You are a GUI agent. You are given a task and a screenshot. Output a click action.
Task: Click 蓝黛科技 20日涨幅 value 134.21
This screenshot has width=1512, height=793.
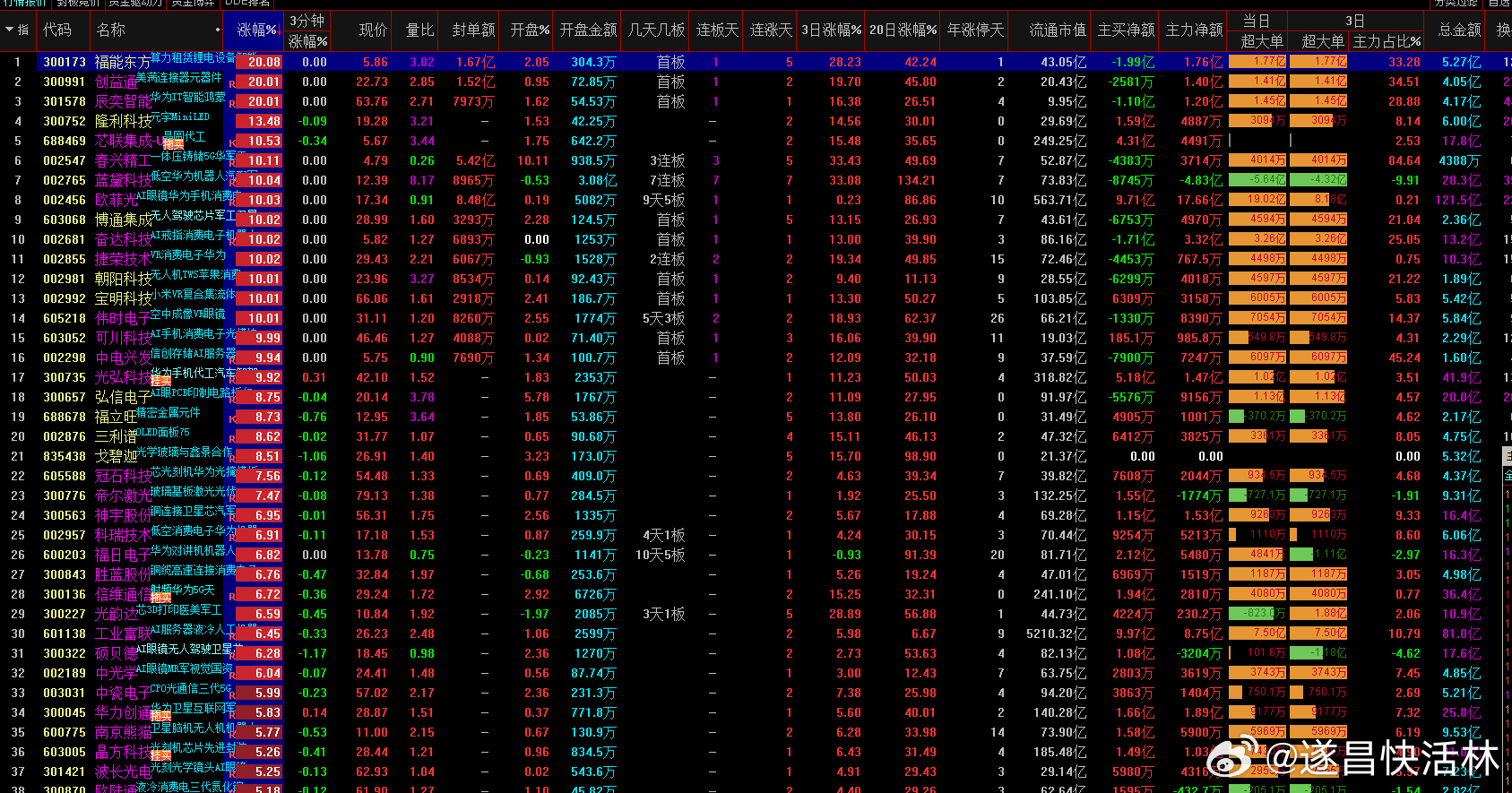915,180
